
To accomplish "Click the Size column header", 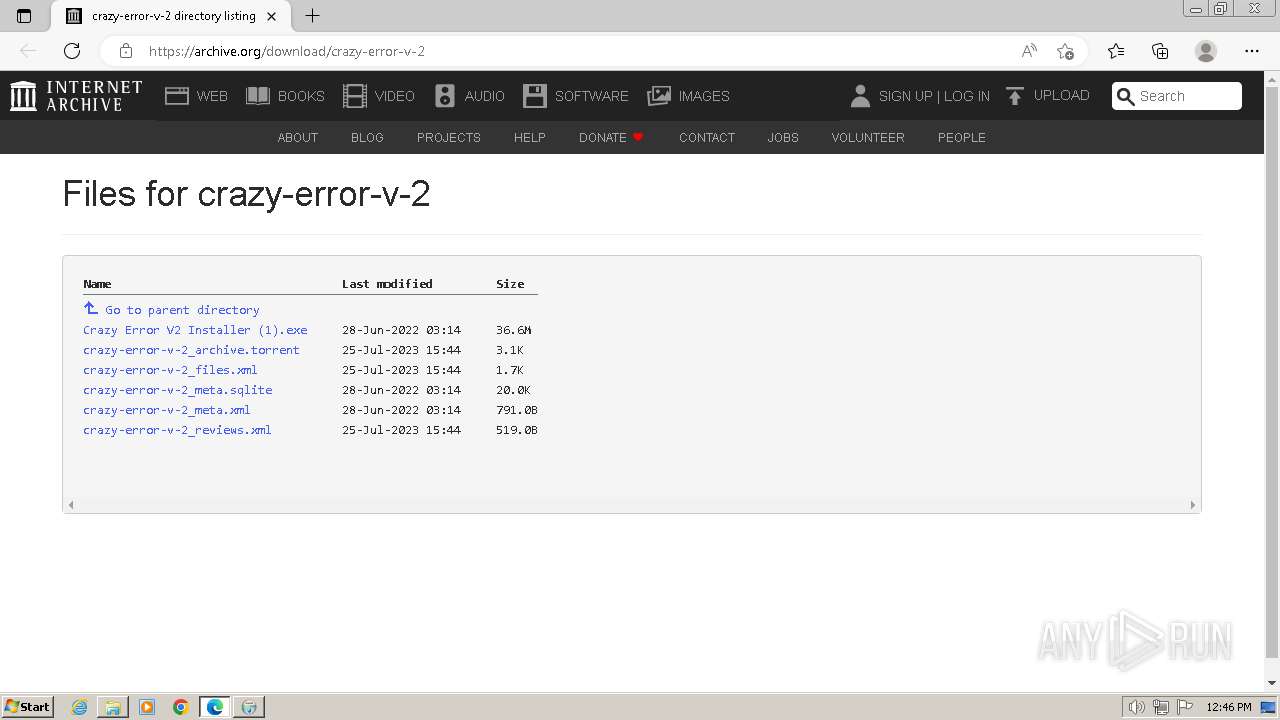I will point(510,284).
